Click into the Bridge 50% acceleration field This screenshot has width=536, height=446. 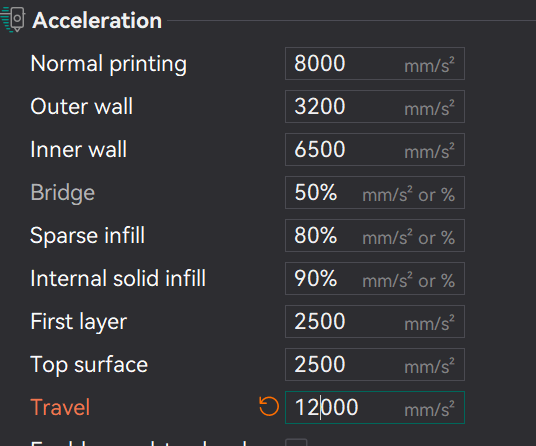[x=375, y=192]
